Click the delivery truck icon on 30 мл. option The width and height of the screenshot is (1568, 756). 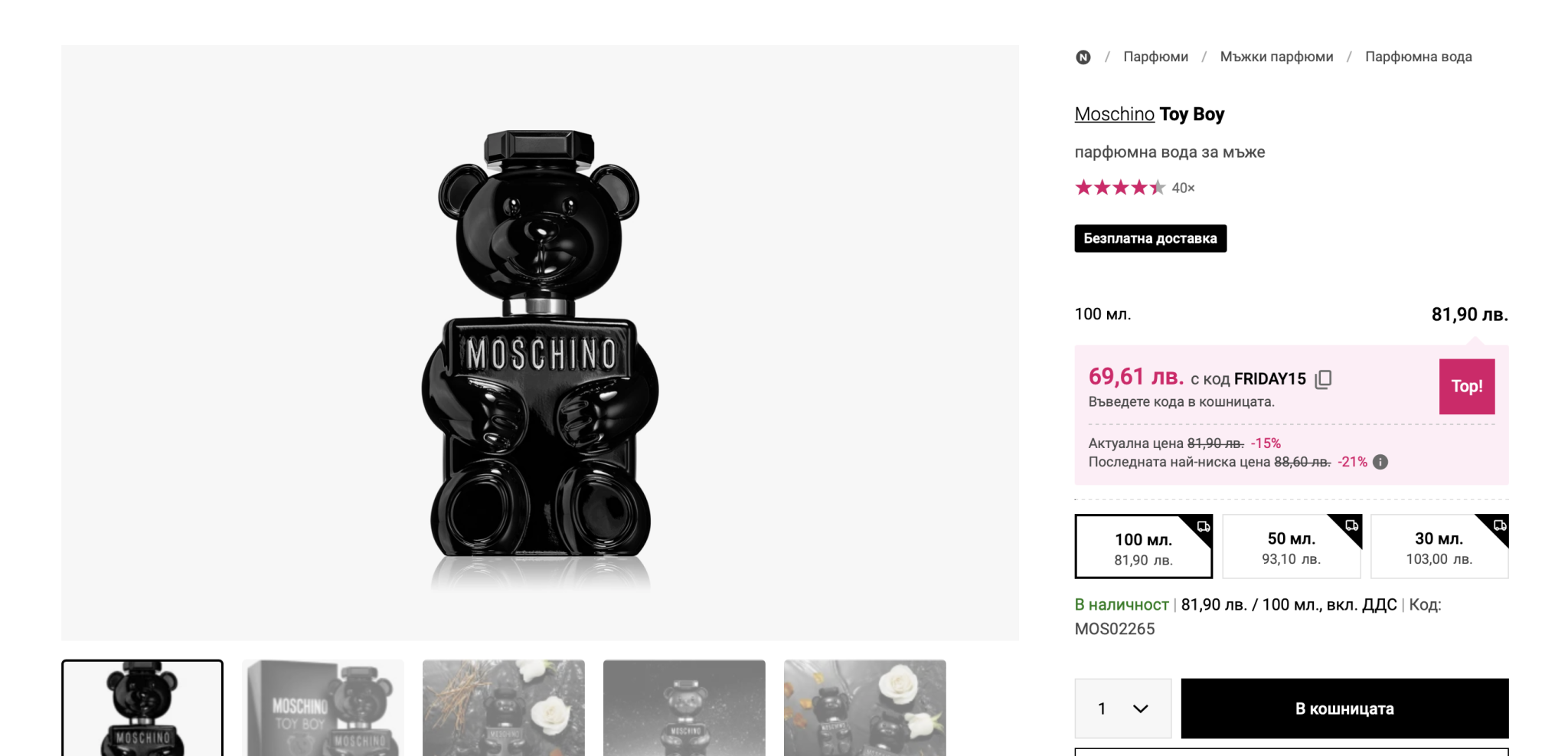pyautogui.click(x=1499, y=525)
